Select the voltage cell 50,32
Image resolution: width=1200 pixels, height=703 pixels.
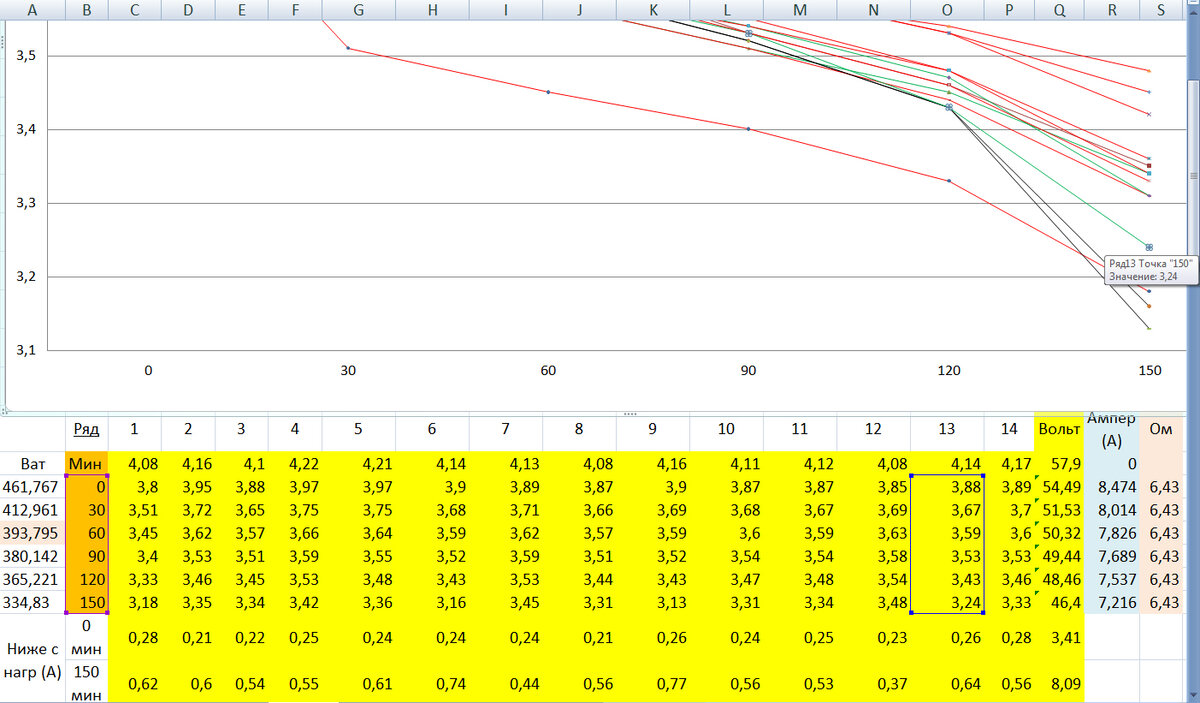pos(1059,533)
